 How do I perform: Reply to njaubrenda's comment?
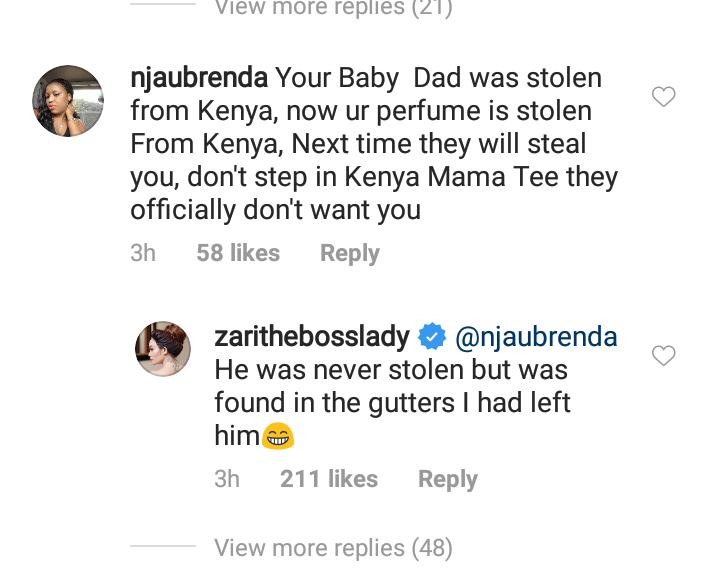click(349, 253)
